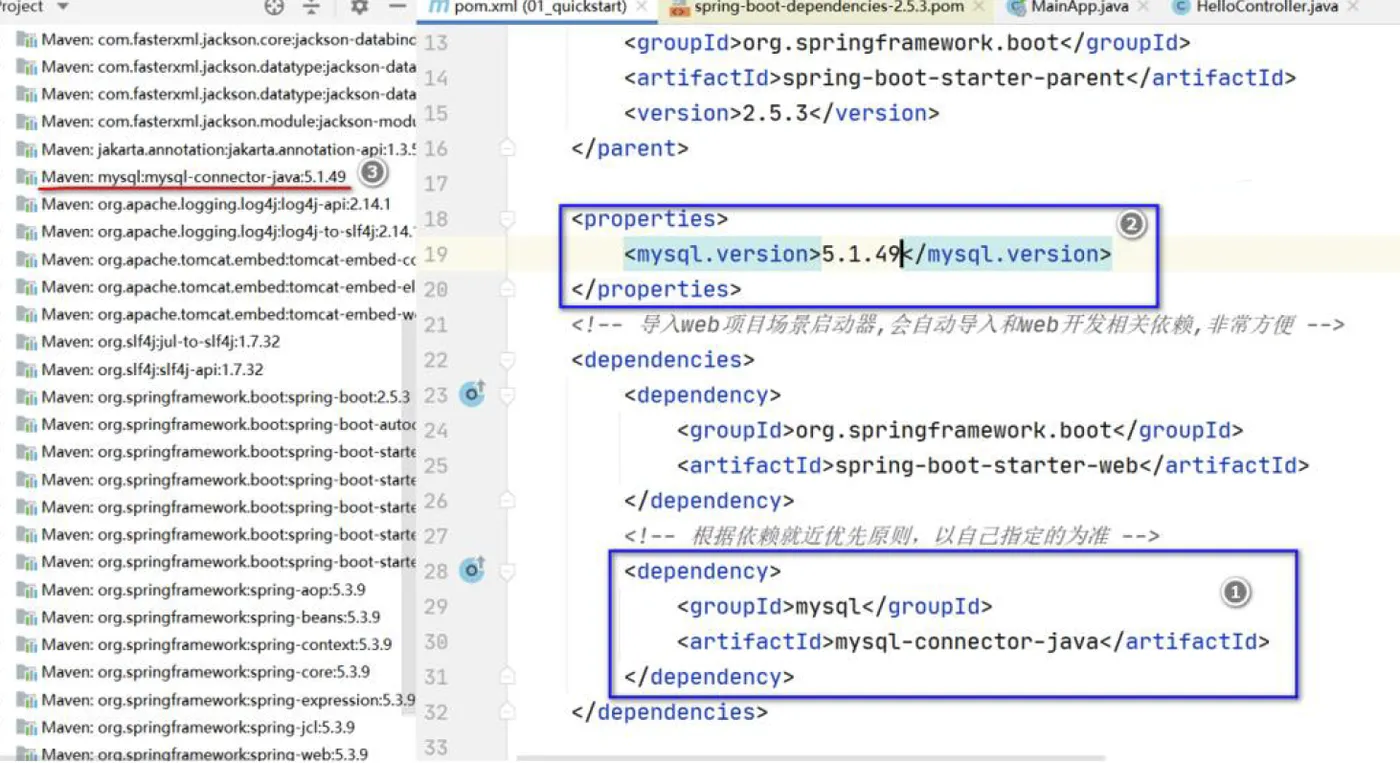Click library icon beside spring-beans:5.3.9 entry

tap(26, 618)
